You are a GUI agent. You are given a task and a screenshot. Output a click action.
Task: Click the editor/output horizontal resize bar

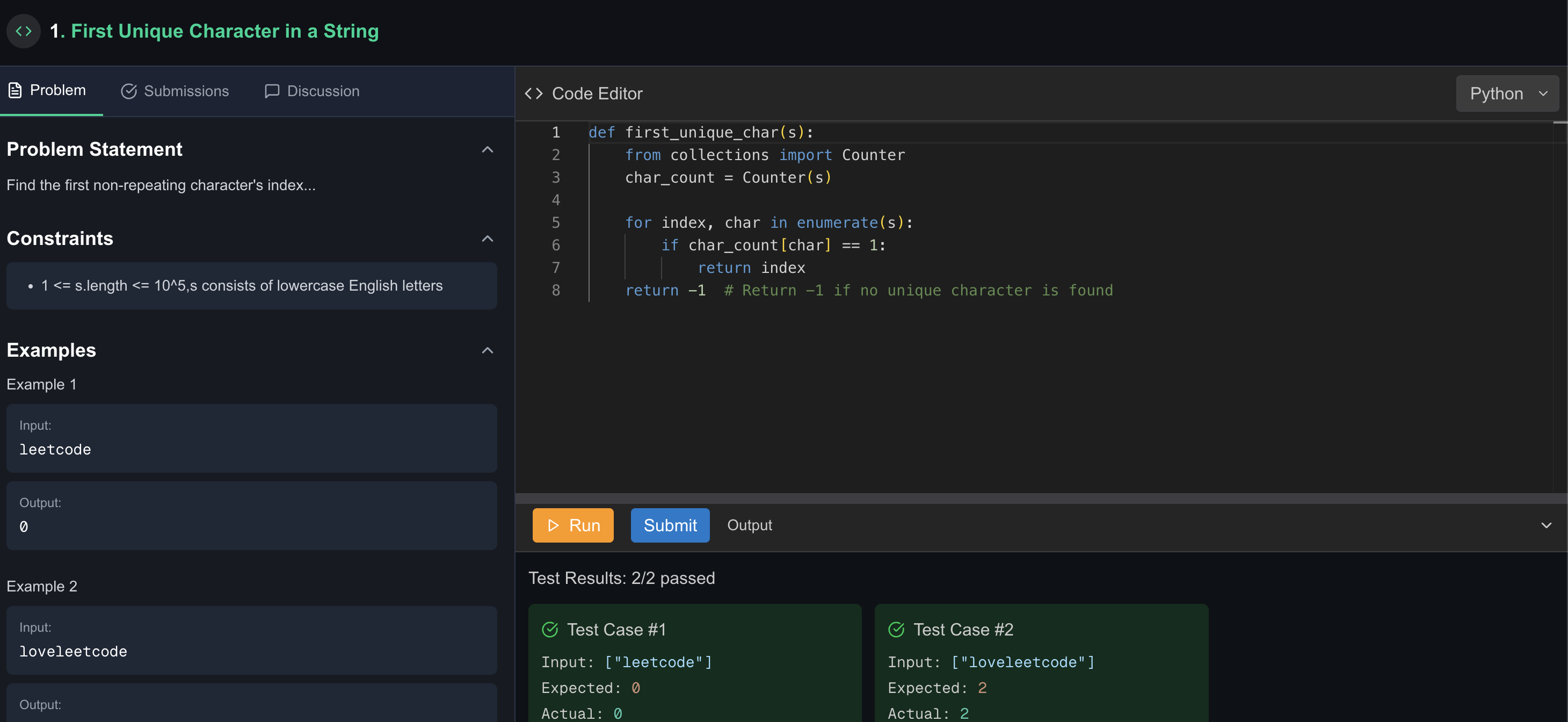pos(1041,499)
